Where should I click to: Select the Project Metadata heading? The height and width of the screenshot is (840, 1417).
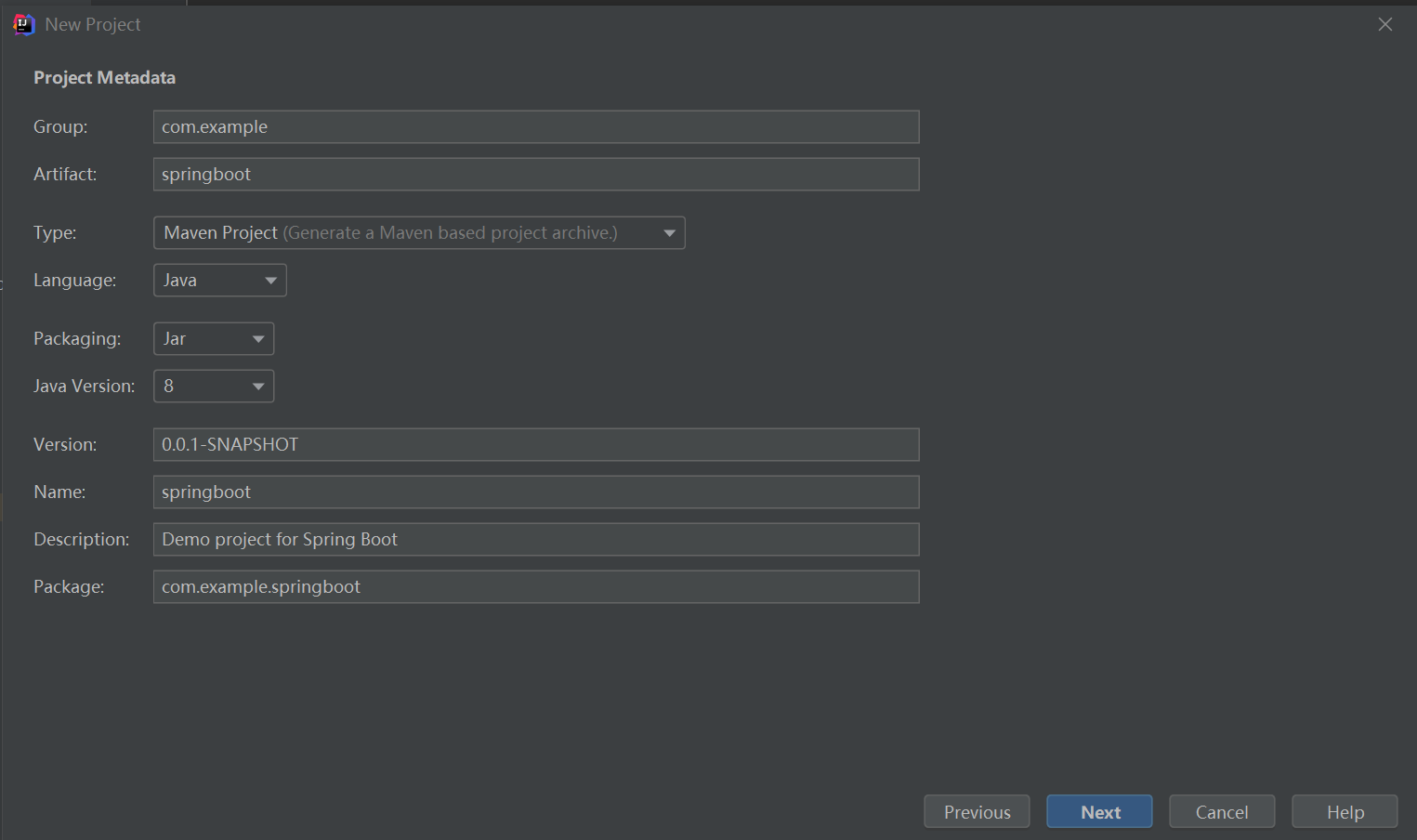pyautogui.click(x=104, y=78)
